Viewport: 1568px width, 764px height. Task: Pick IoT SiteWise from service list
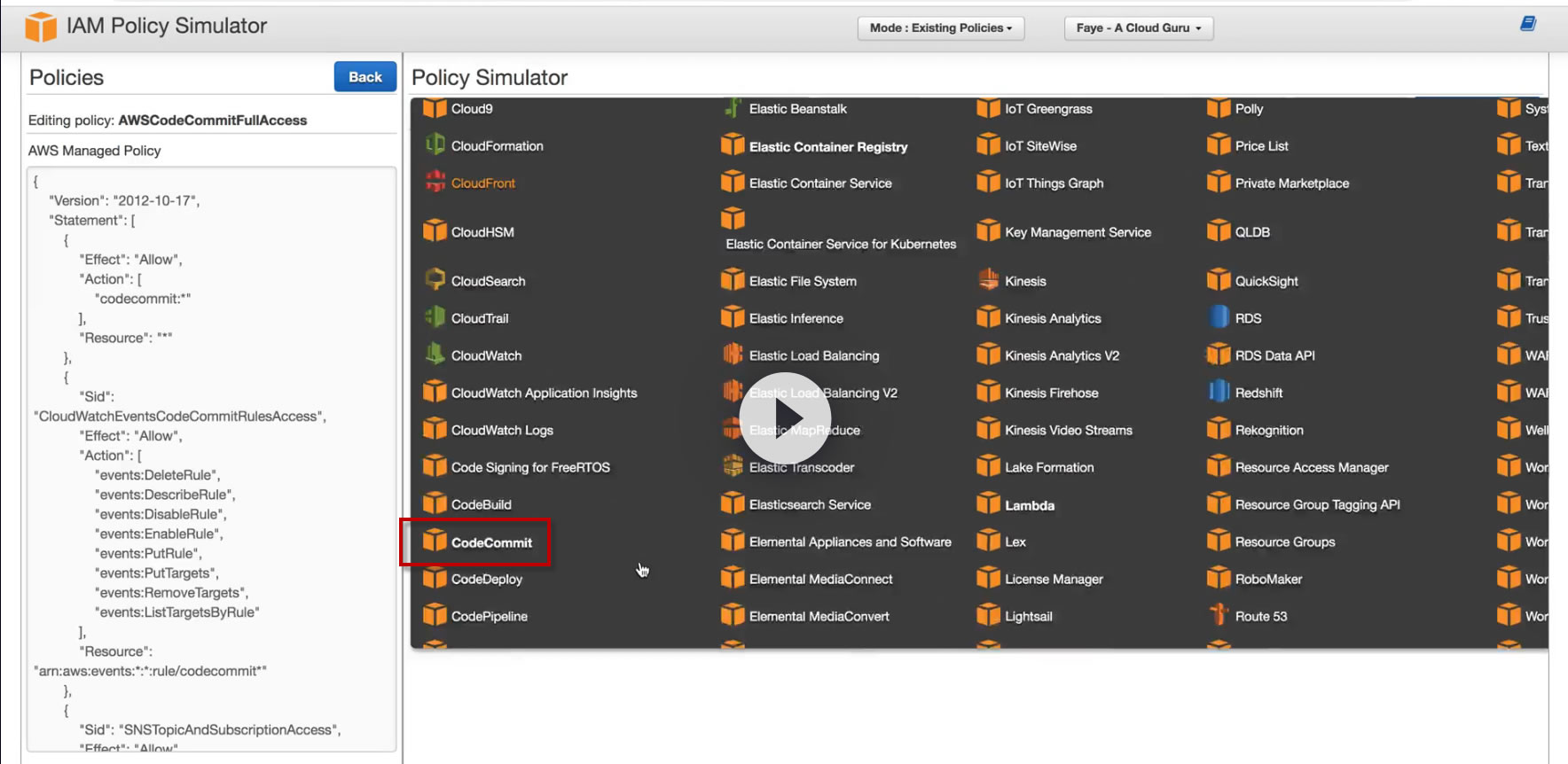pos(1040,146)
